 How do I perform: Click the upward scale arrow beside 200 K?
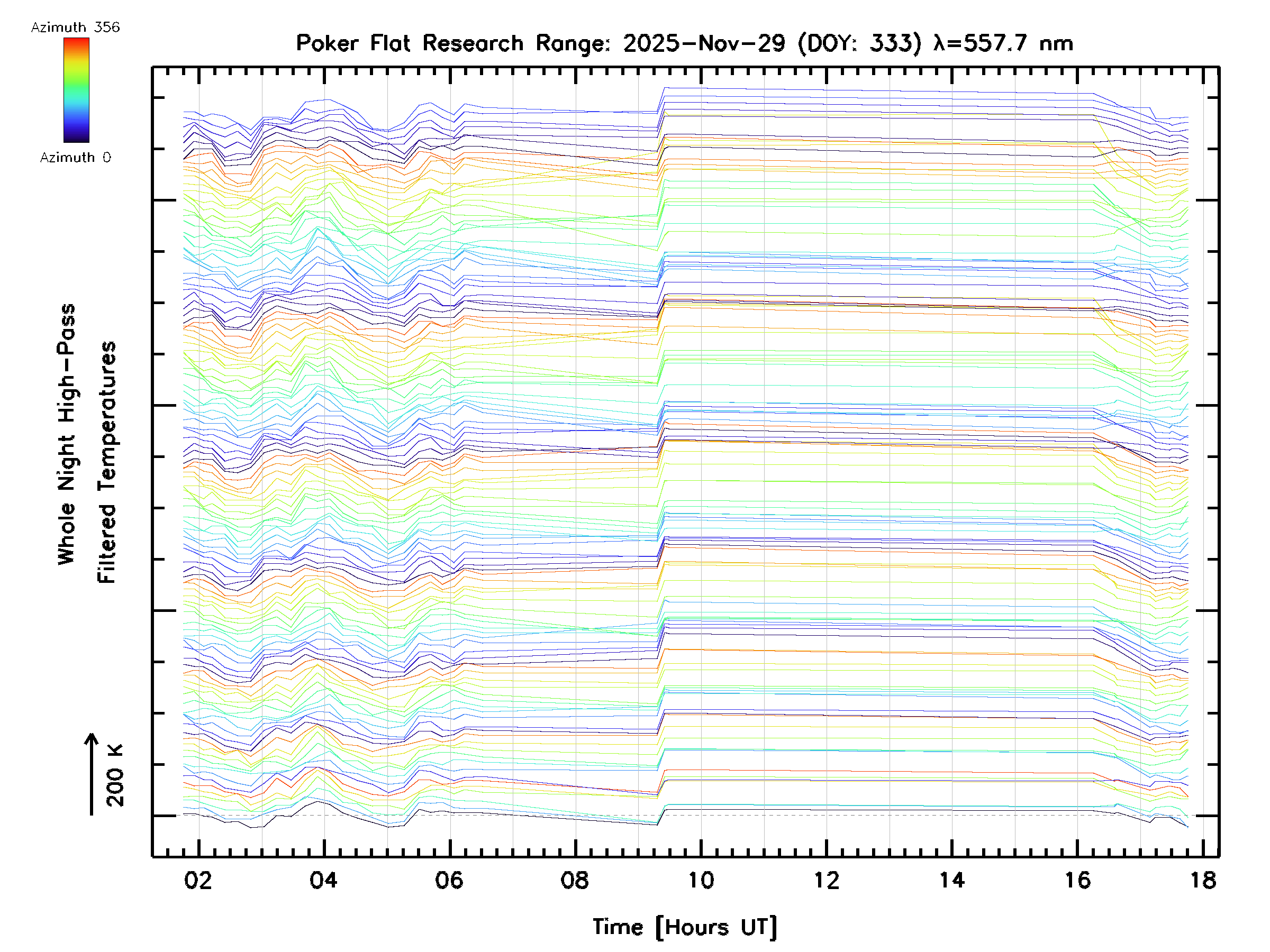pyautogui.click(x=92, y=774)
